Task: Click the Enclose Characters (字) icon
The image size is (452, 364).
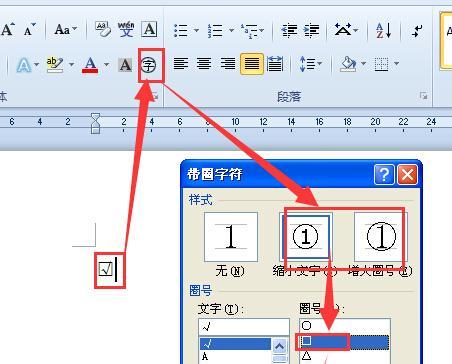Action: [148, 65]
